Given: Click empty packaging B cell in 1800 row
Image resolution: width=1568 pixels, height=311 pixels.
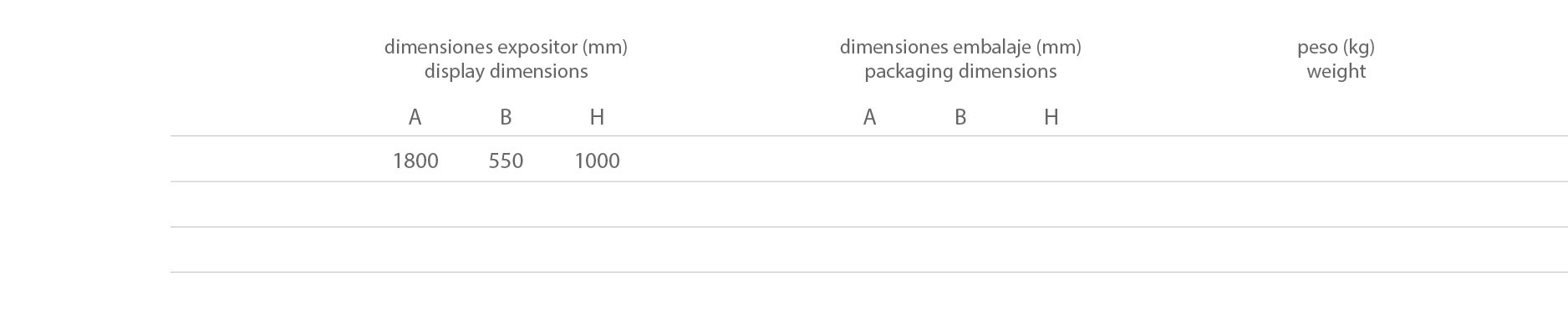Looking at the screenshot, I should pyautogui.click(x=960, y=159).
